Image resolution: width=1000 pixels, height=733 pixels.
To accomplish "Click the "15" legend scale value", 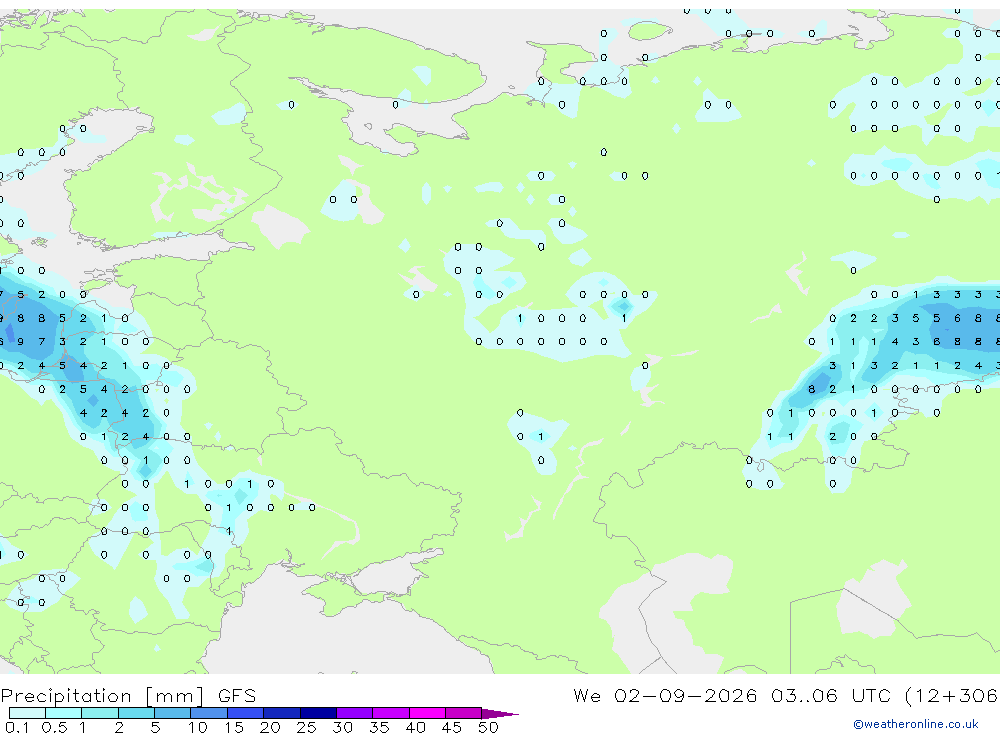I will click(x=234, y=727).
